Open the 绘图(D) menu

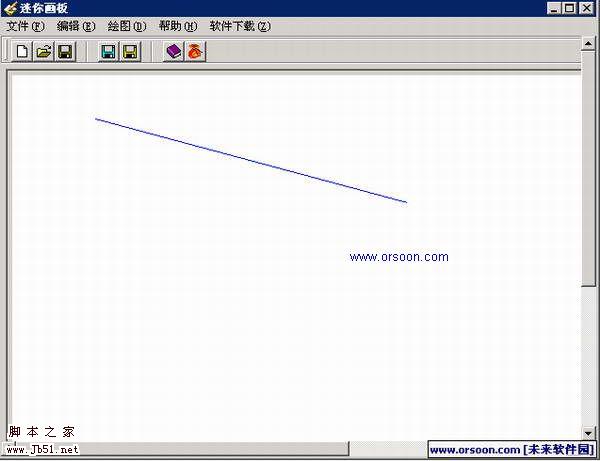point(127,26)
